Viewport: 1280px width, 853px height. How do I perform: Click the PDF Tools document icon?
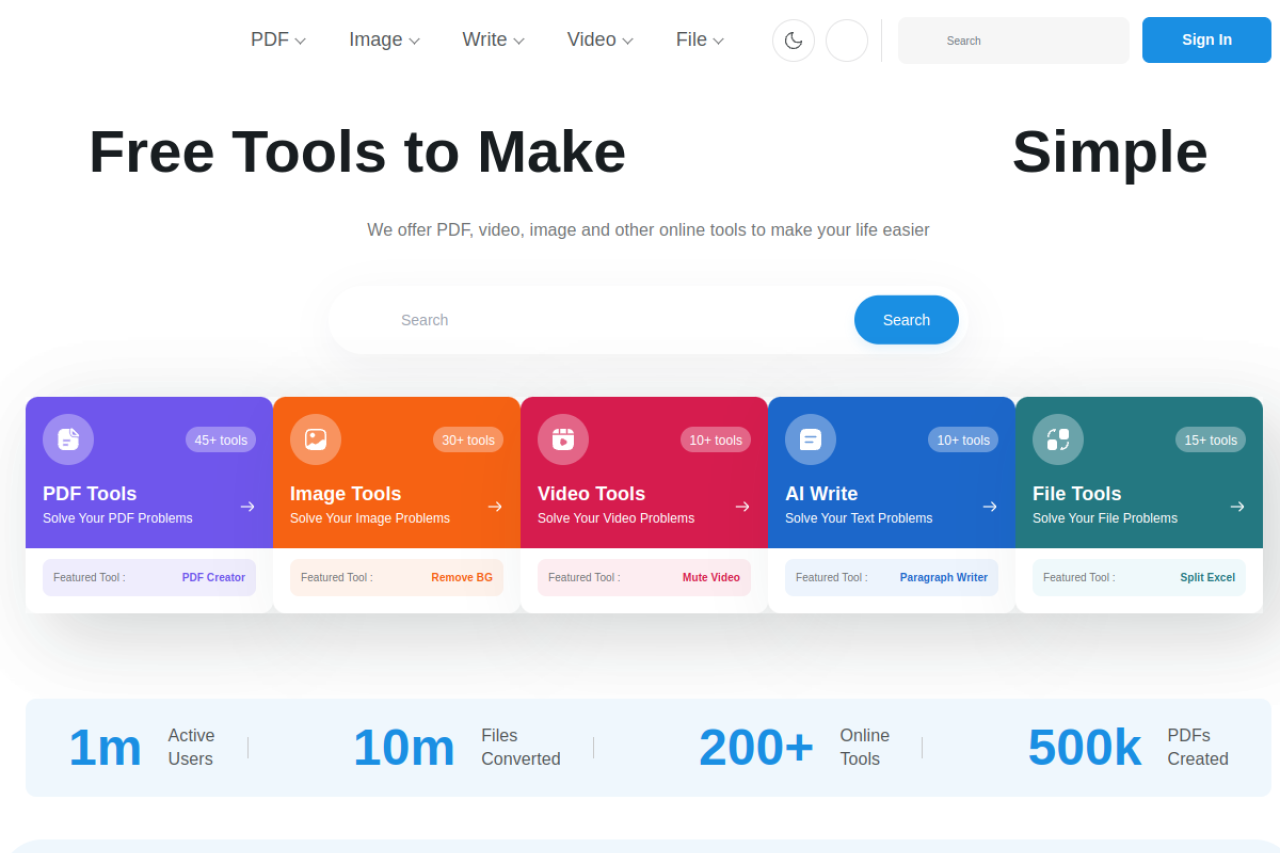pos(68,439)
